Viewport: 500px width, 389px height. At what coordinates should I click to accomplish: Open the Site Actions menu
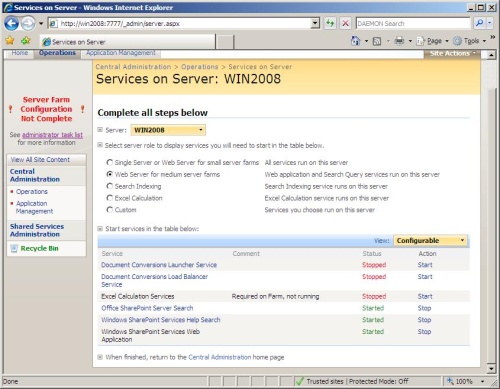tap(452, 53)
